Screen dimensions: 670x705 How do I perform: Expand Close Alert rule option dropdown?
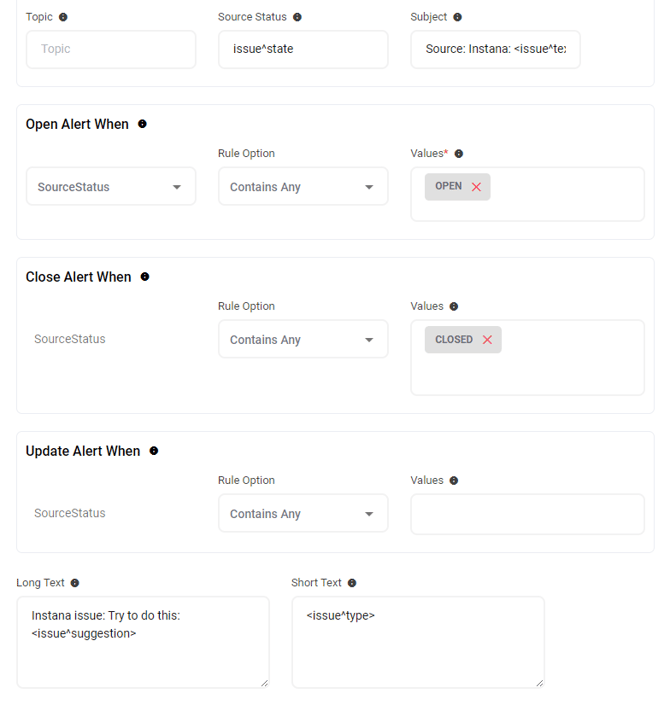click(303, 340)
